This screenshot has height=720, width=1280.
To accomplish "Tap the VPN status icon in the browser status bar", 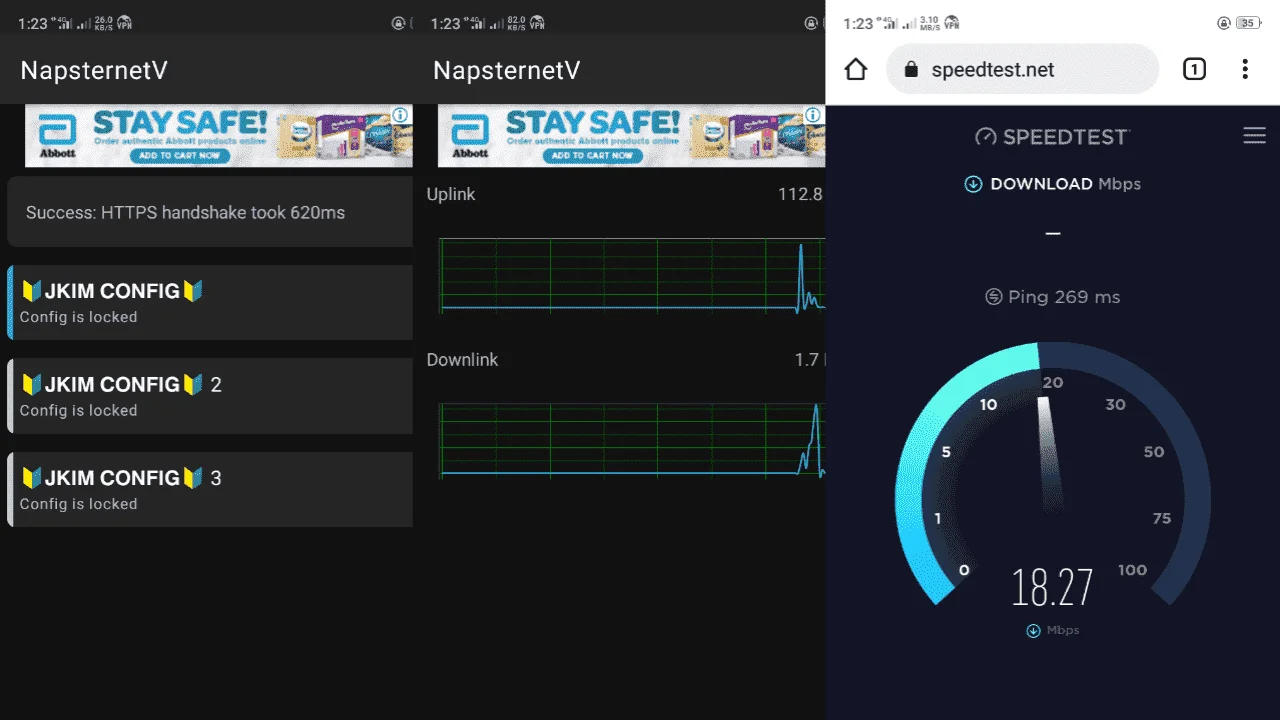I will tap(951, 23).
